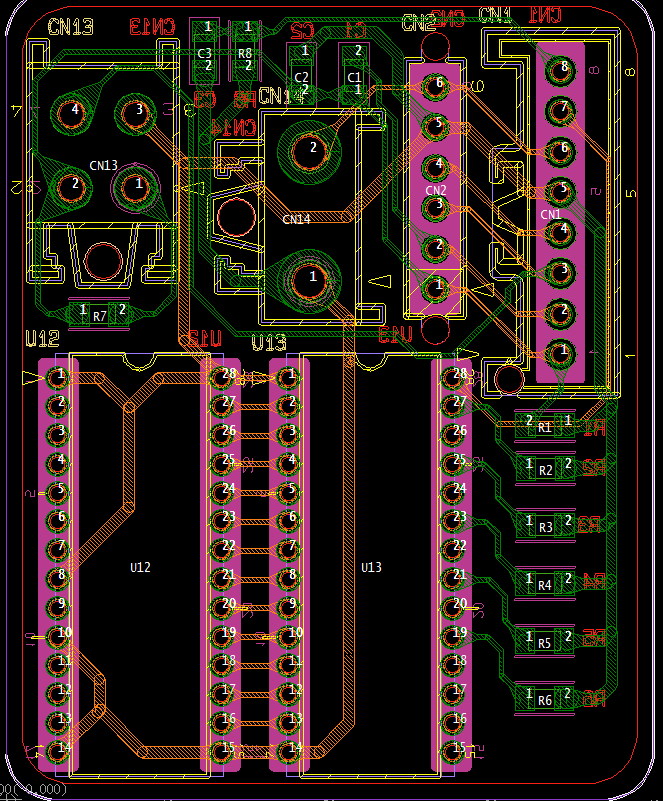Select pad 1 of connector CN1
The image size is (663, 801).
(562, 350)
